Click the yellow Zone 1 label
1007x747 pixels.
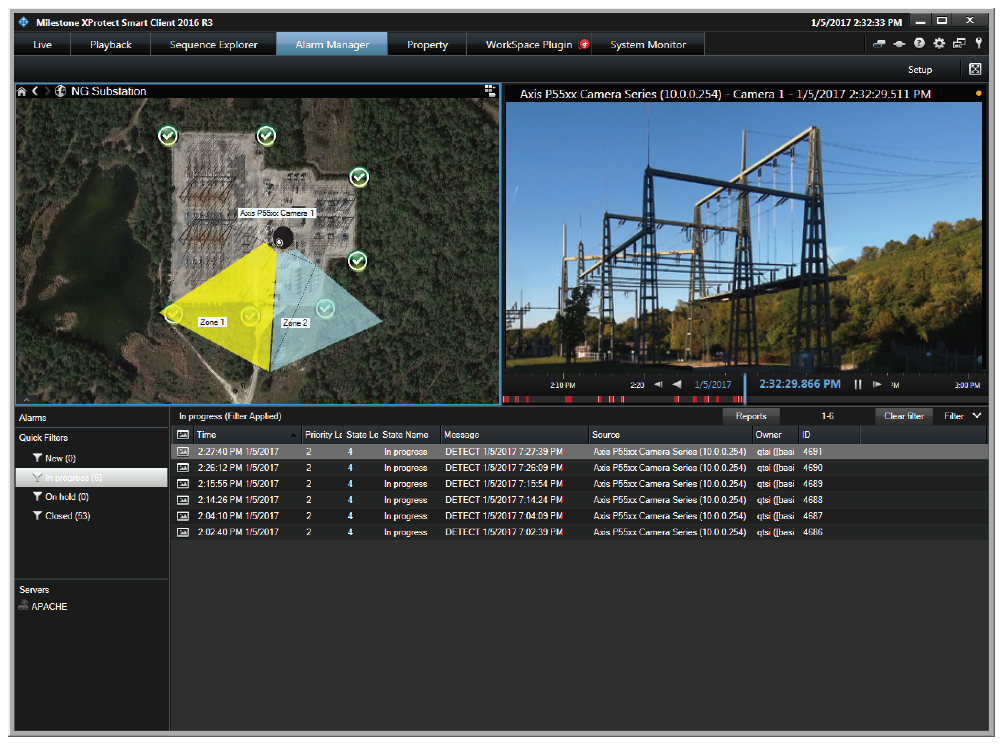pos(211,322)
